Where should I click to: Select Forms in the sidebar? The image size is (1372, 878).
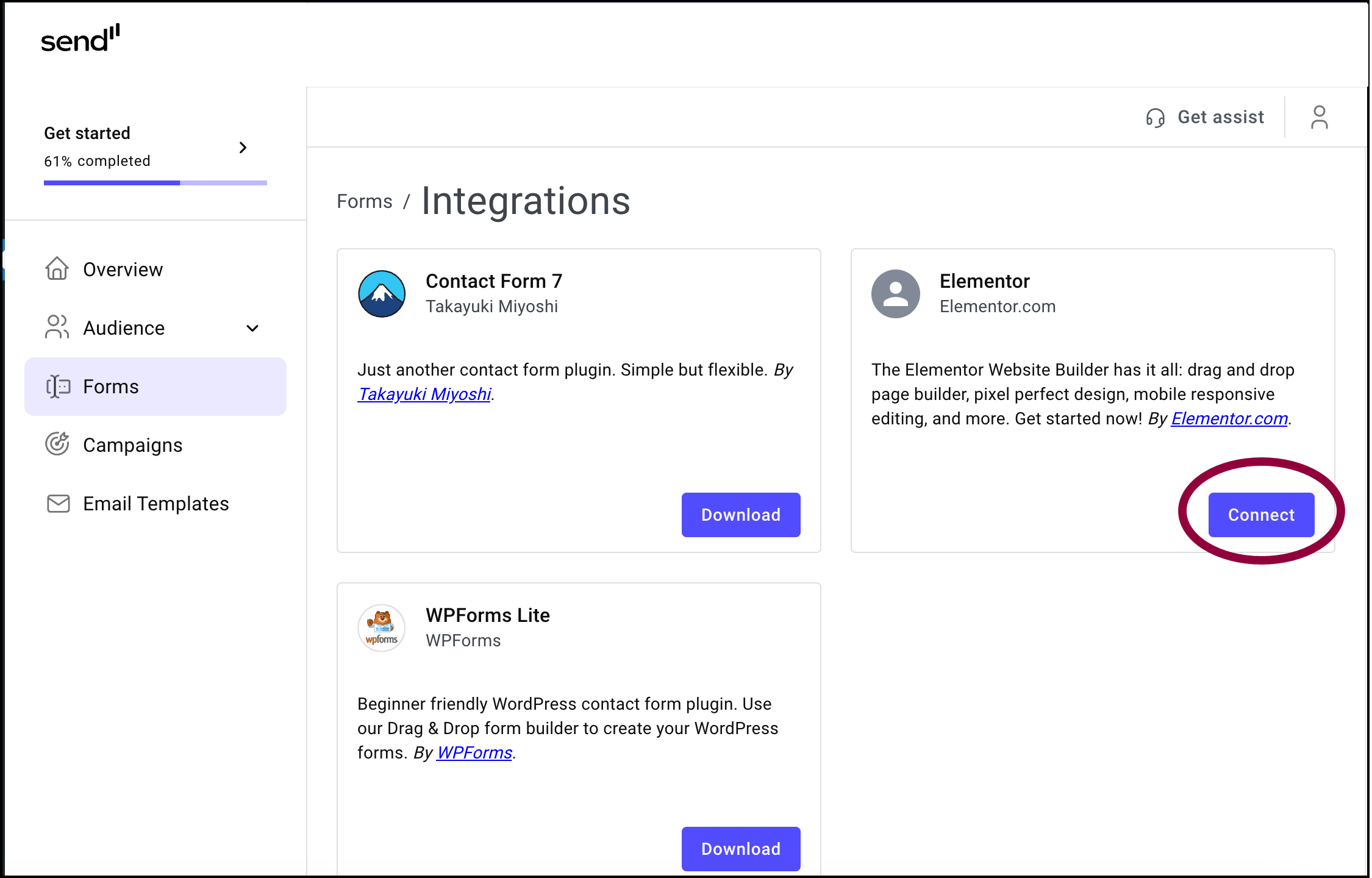coord(155,387)
